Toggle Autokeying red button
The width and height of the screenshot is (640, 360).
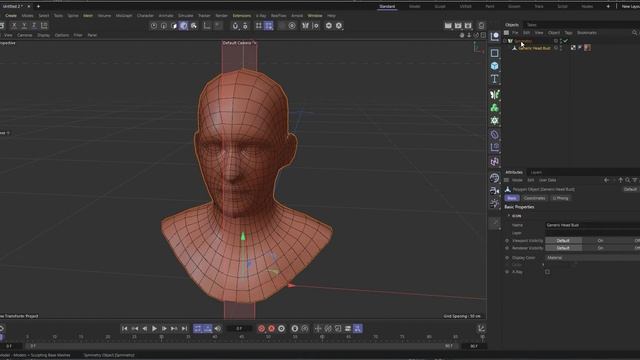(271, 329)
